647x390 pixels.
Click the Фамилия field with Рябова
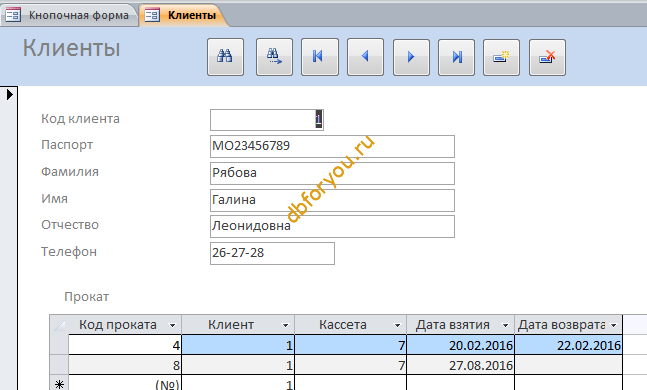coord(332,173)
